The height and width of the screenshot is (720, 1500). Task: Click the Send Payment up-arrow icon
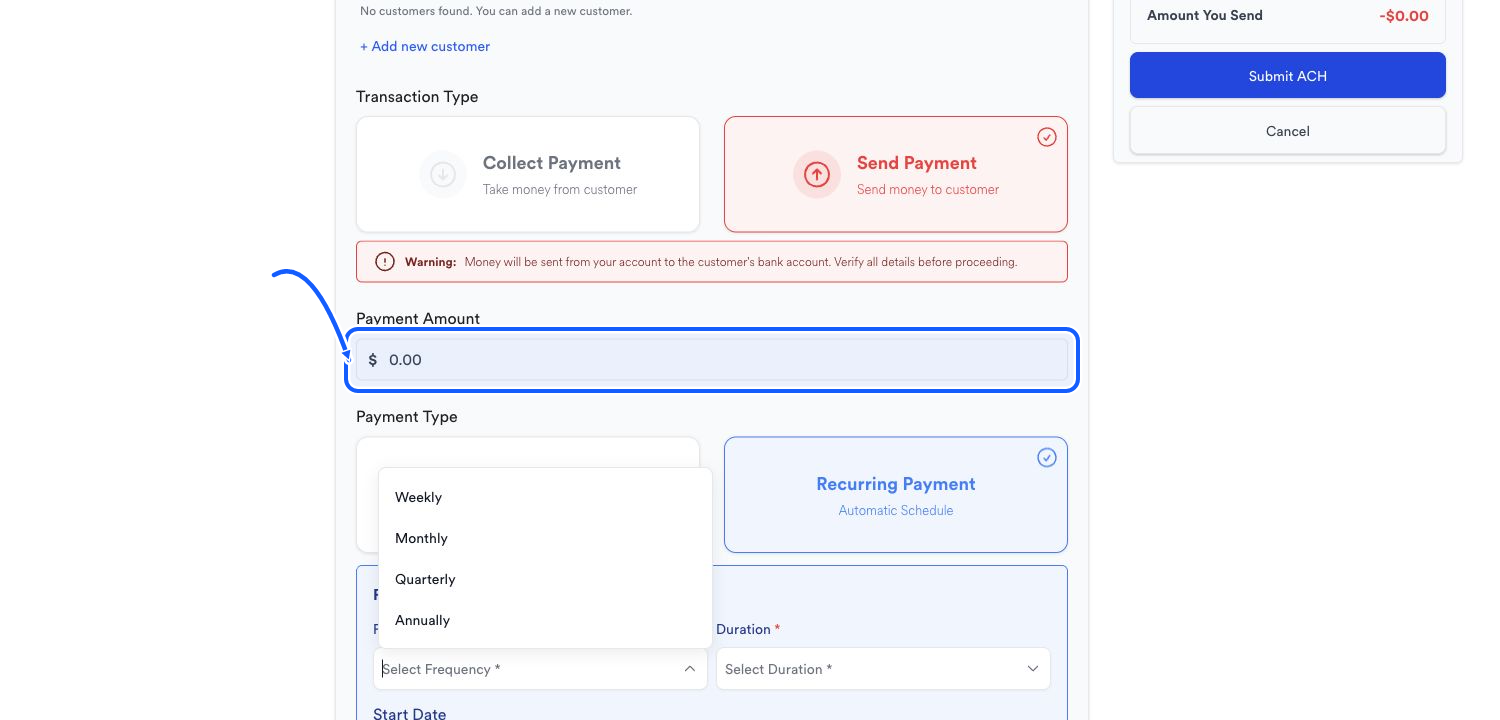click(x=817, y=174)
